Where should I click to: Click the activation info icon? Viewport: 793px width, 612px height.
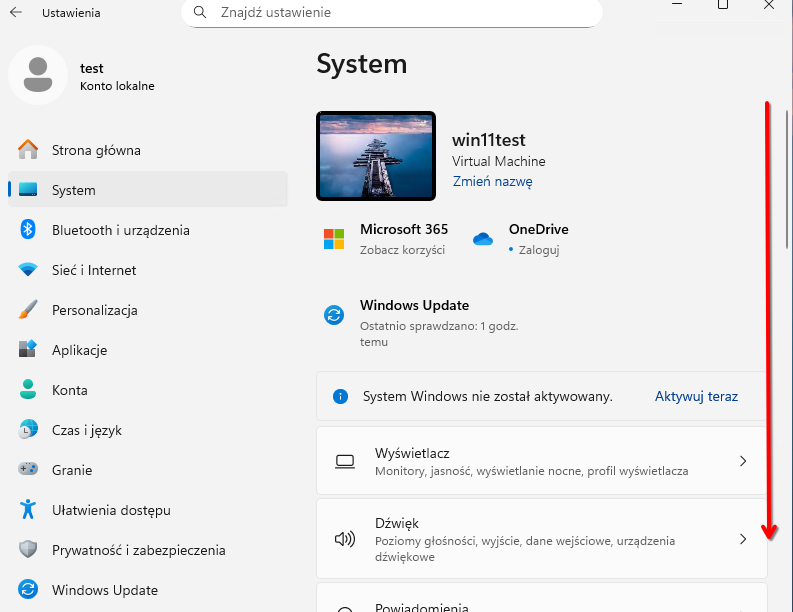pos(340,397)
